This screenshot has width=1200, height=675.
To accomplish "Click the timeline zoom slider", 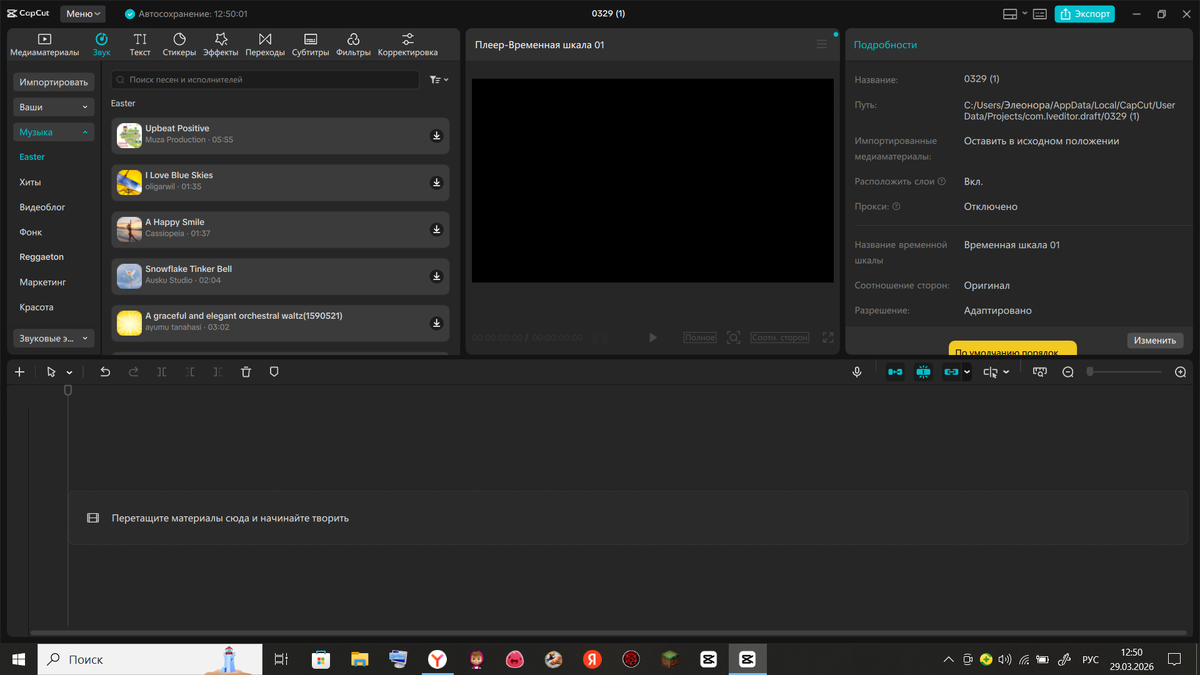I will coord(1125,372).
